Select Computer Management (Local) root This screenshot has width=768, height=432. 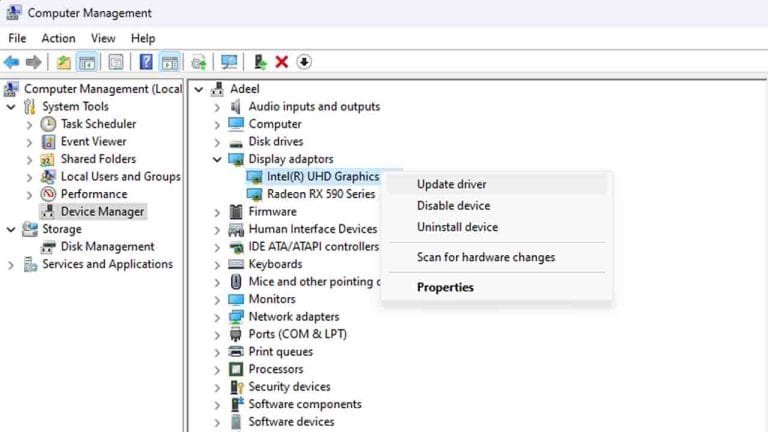(x=103, y=89)
